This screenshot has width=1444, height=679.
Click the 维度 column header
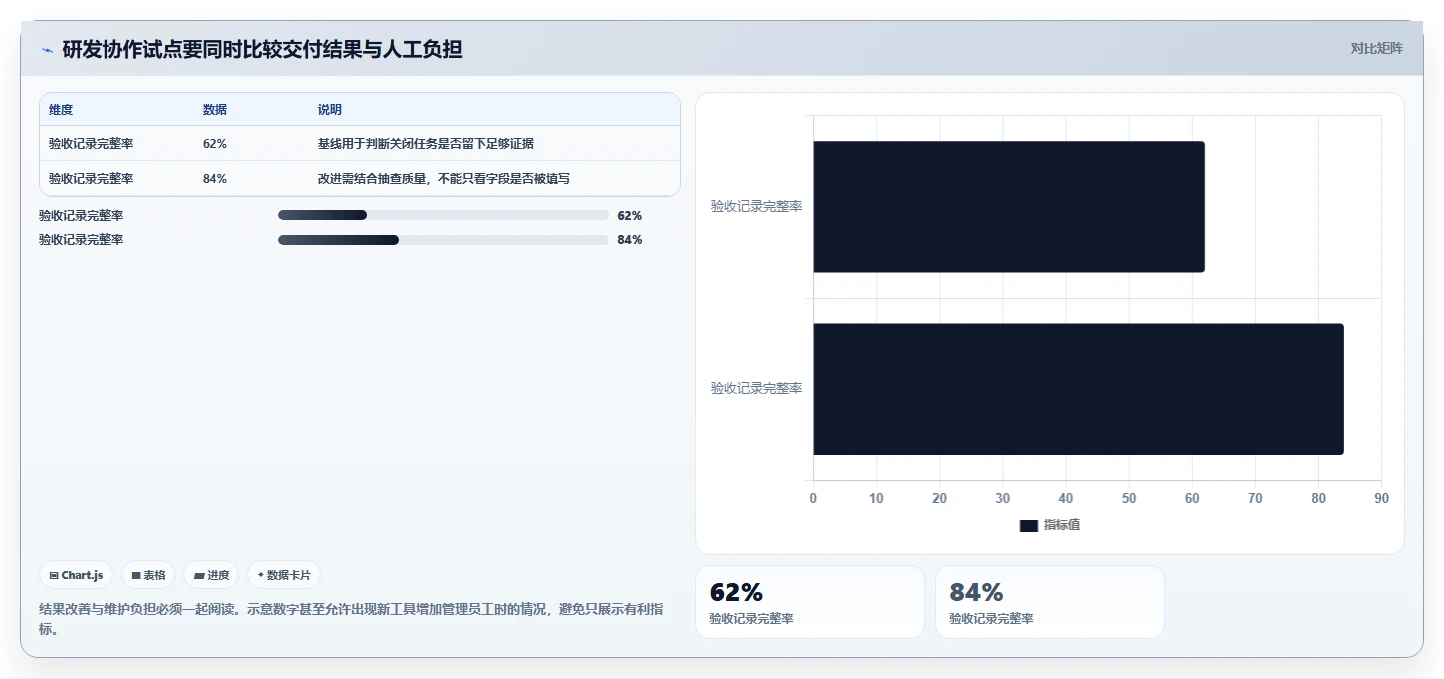pos(61,110)
